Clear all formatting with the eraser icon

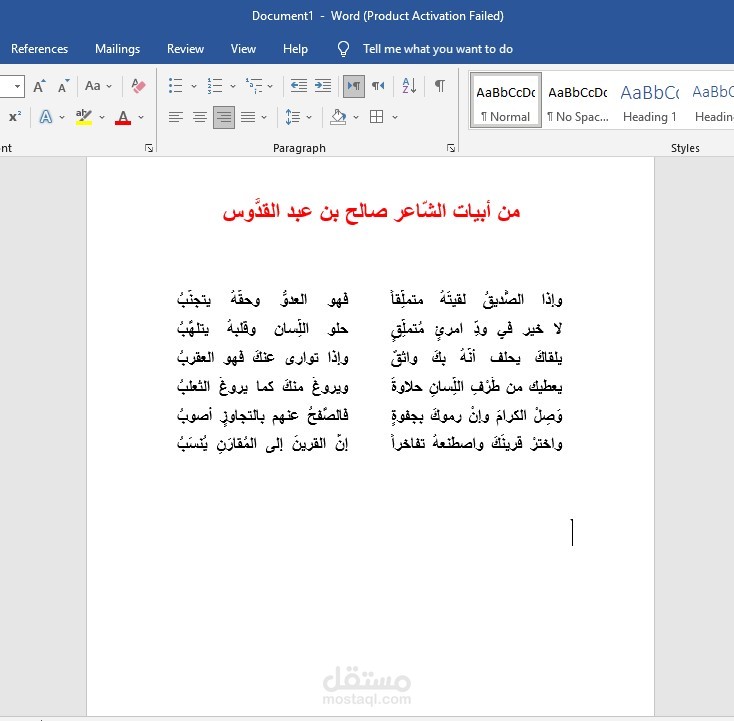point(139,86)
